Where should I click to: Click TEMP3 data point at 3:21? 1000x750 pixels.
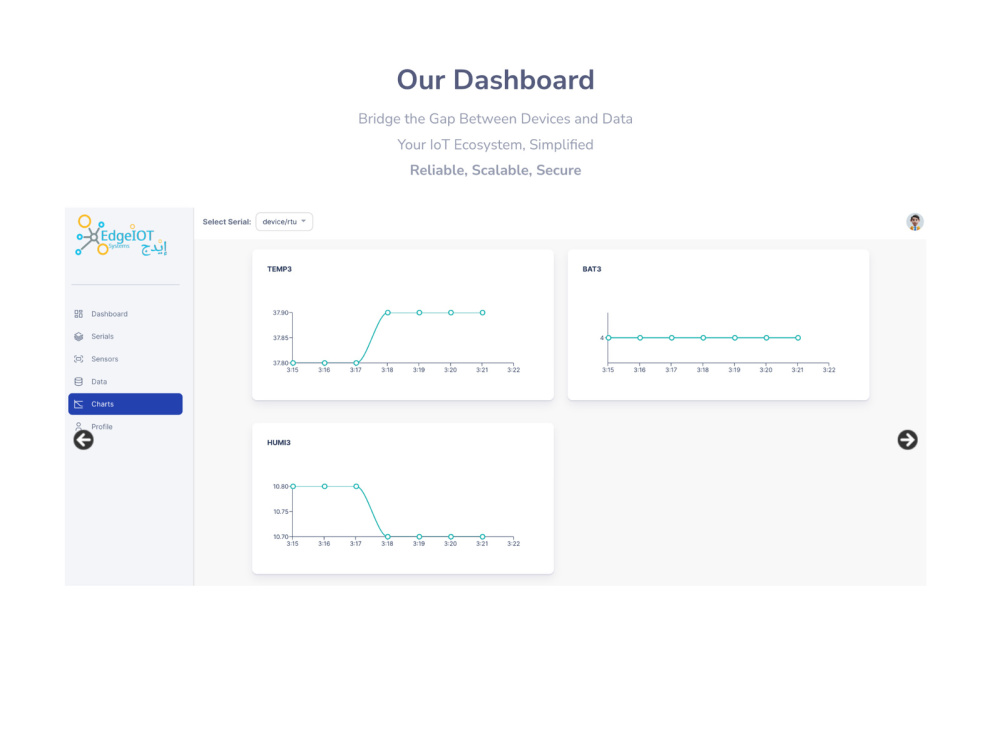pos(483,312)
